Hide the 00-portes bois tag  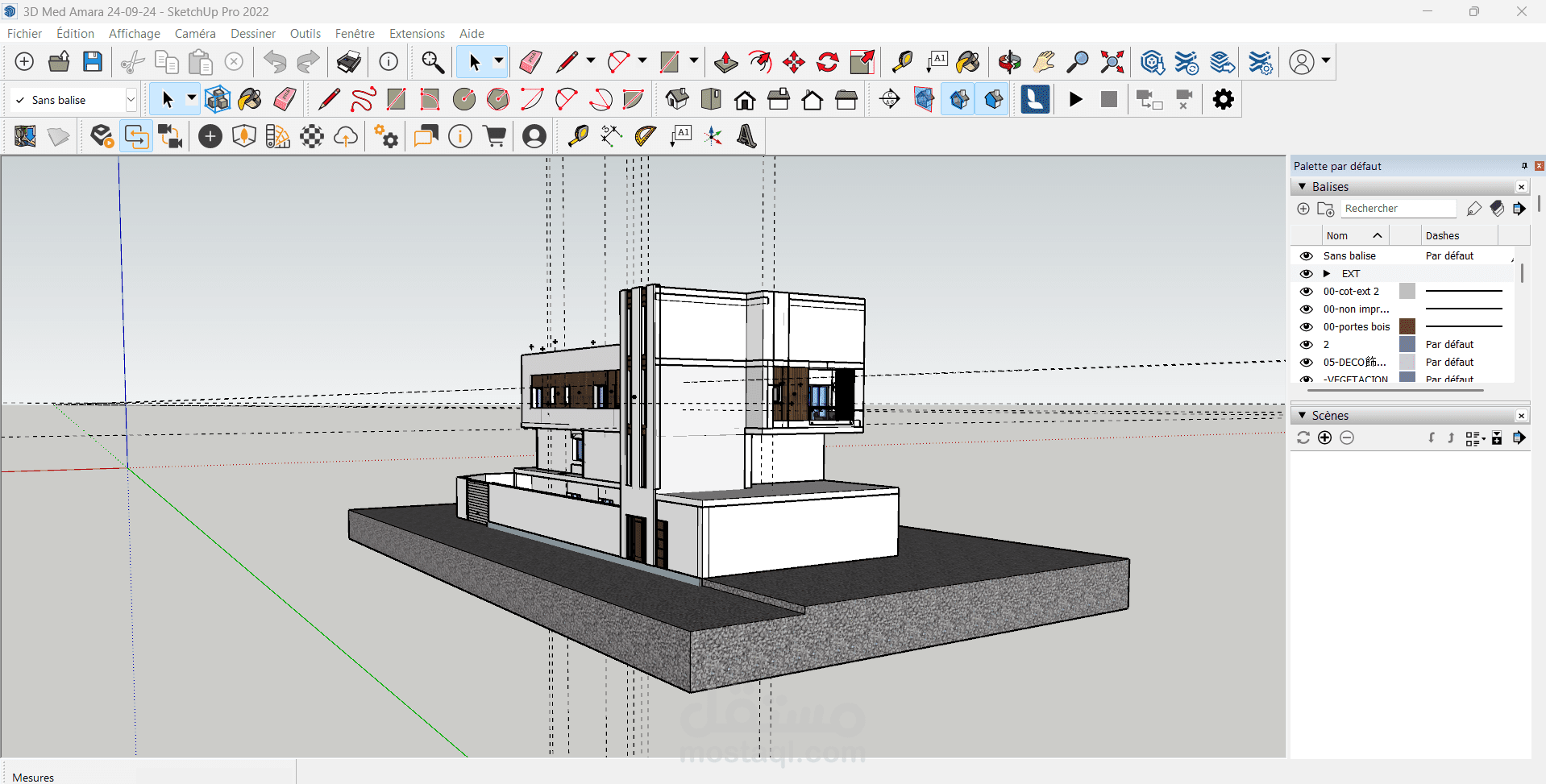(x=1306, y=327)
